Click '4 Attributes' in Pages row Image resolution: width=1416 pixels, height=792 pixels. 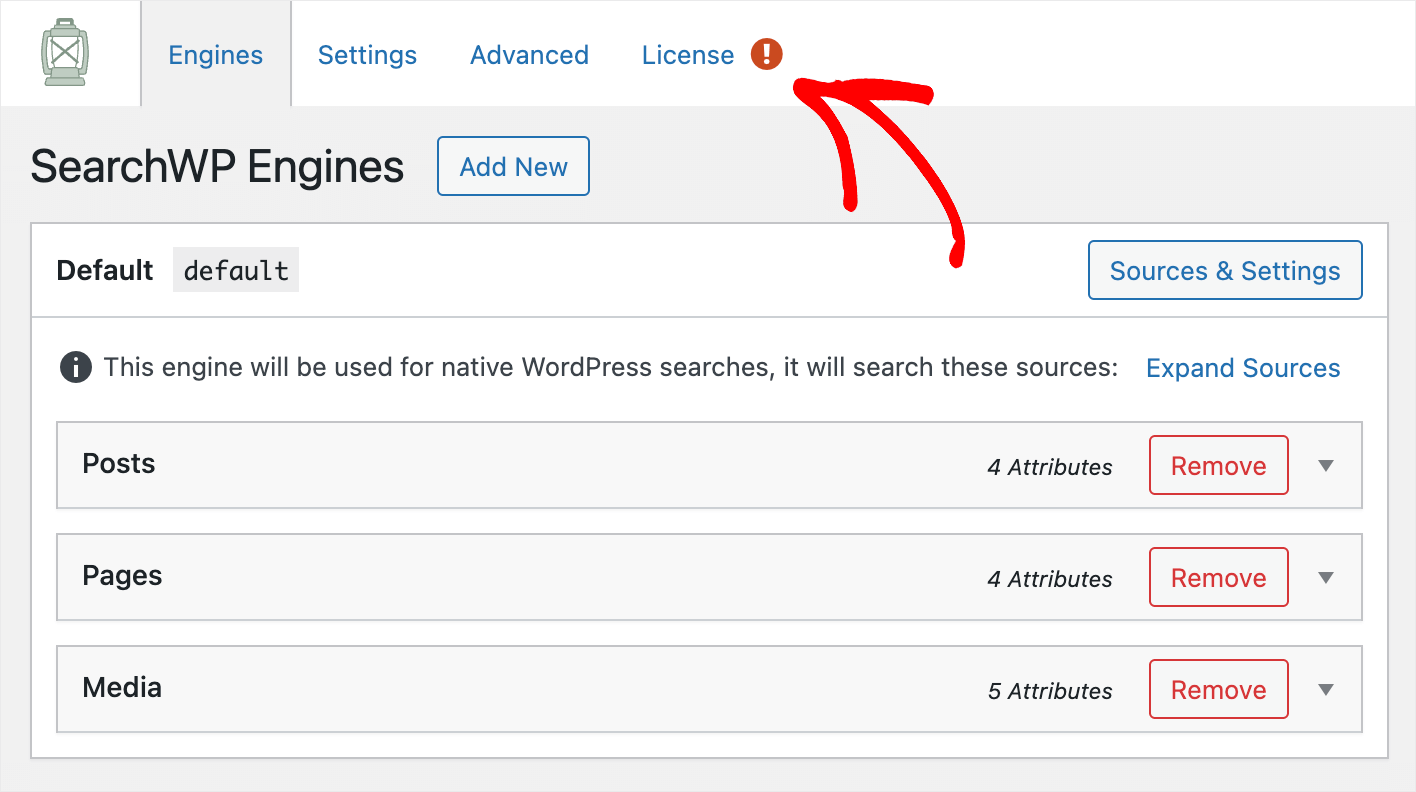pos(1050,579)
